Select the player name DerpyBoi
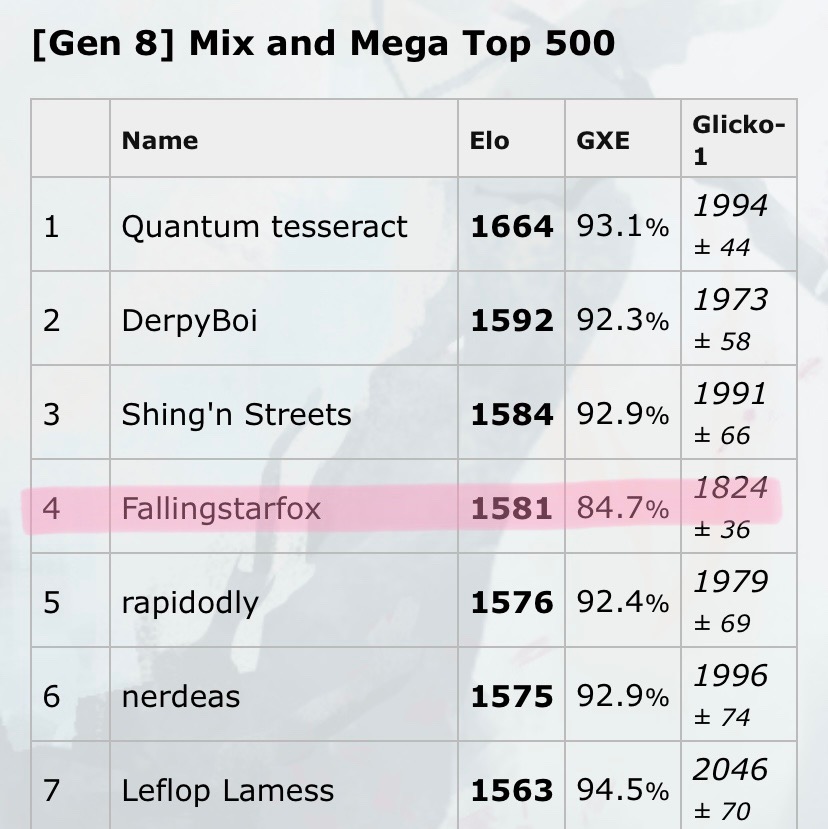 tap(189, 321)
